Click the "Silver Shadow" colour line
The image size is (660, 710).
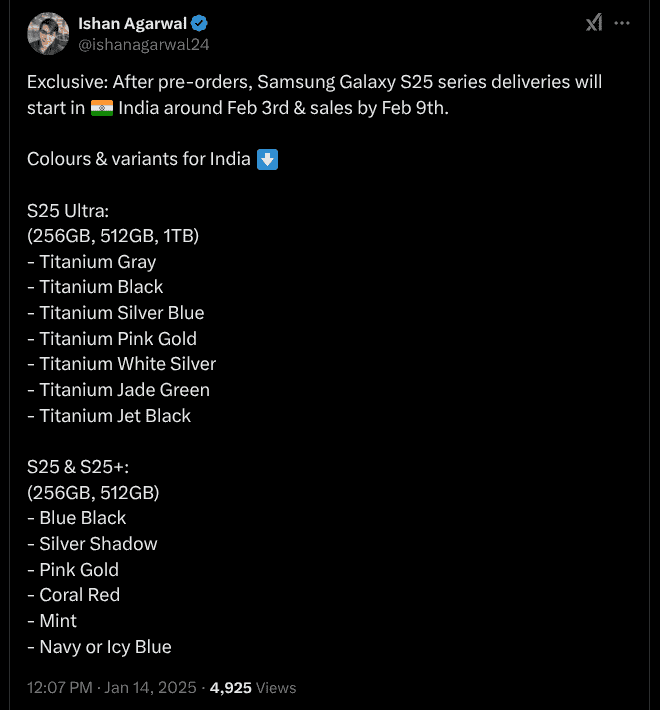click(x=93, y=544)
